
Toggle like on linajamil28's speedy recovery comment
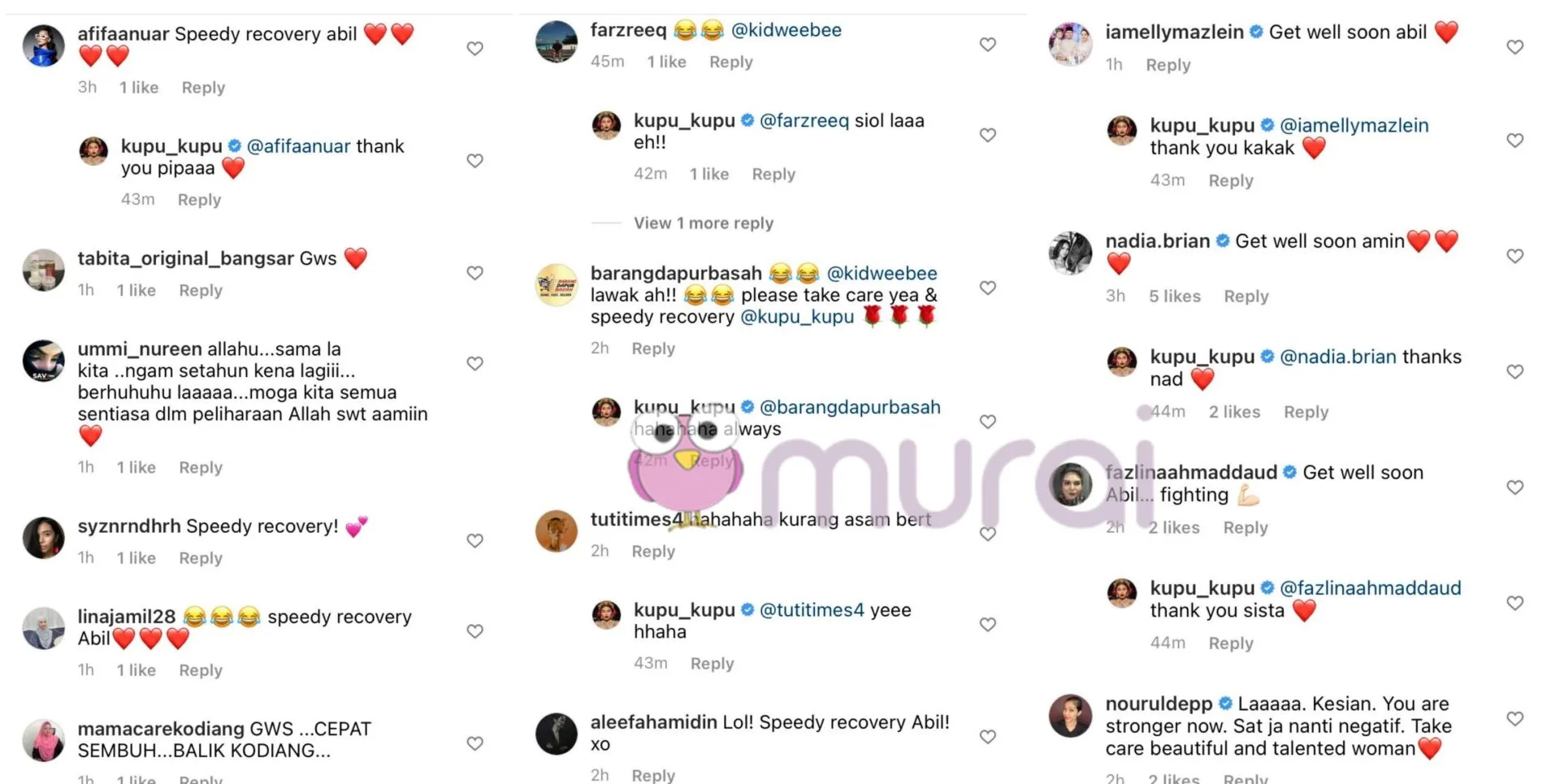tap(475, 631)
